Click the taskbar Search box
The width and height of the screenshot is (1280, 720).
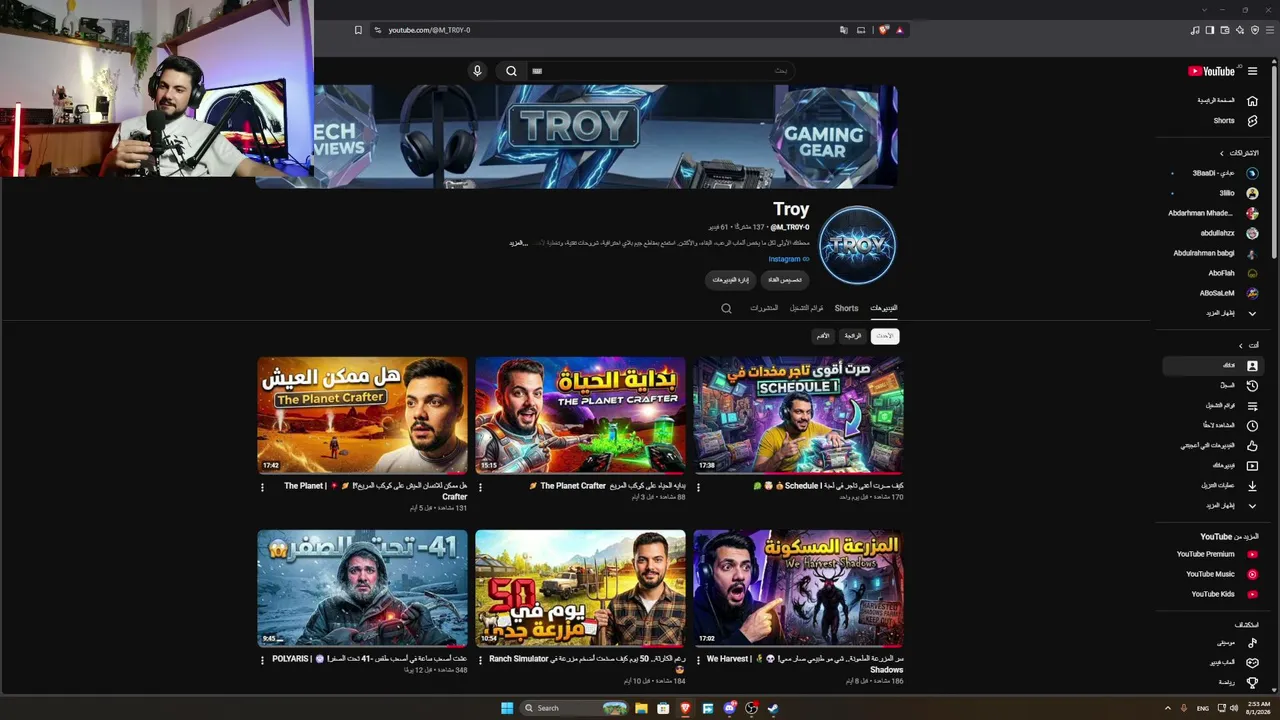tap(575, 708)
